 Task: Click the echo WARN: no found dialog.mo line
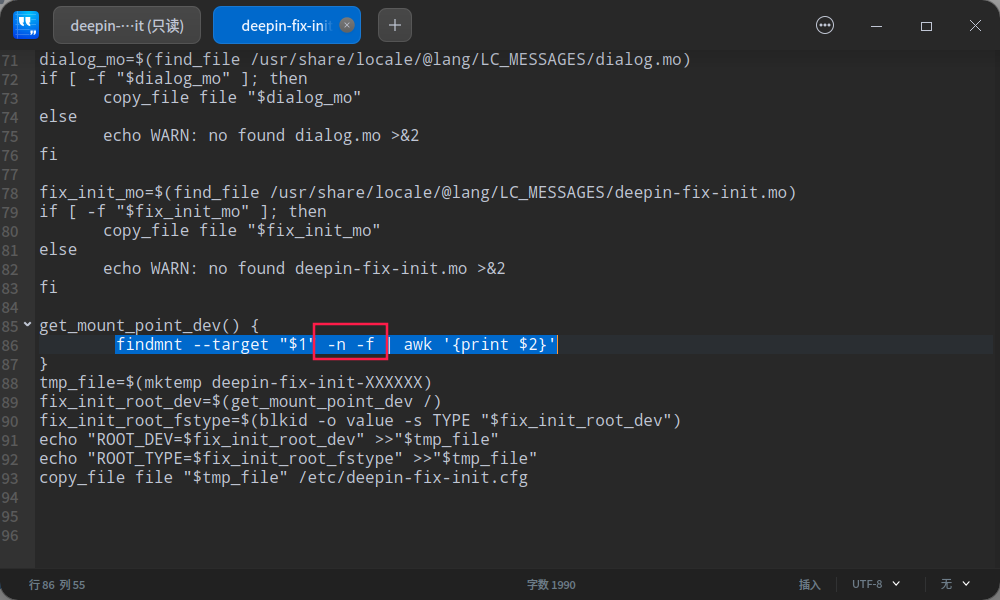[x=261, y=135]
